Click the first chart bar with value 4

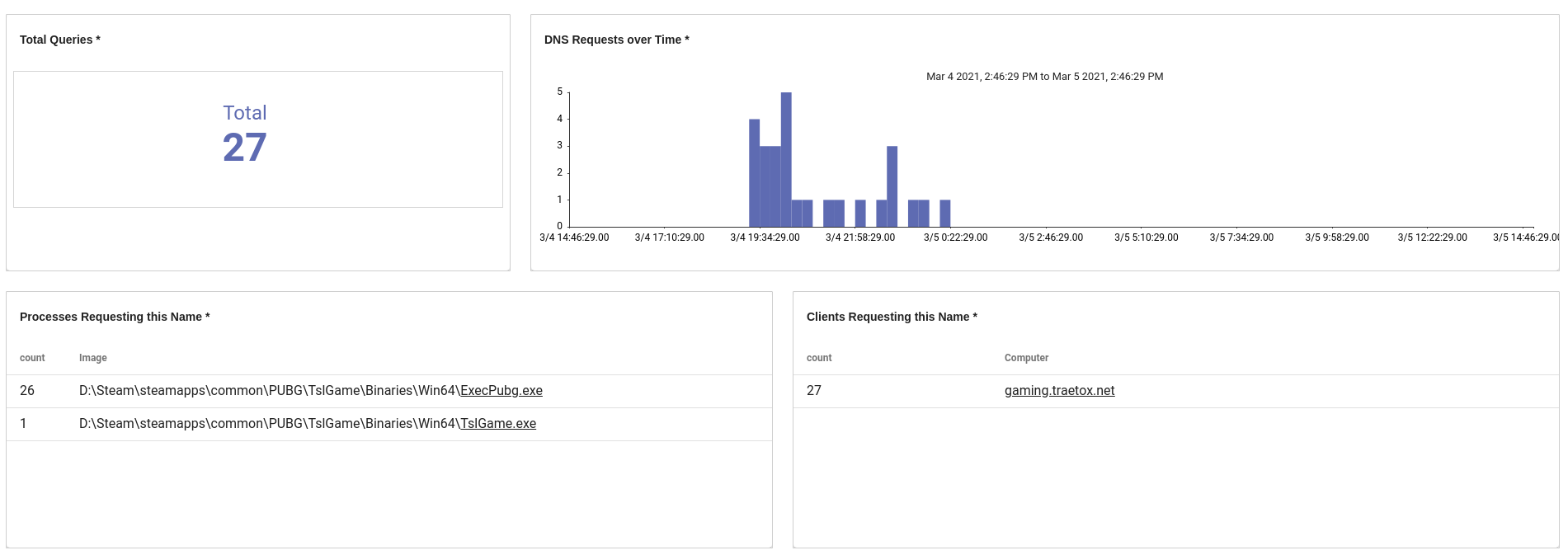pos(754,173)
